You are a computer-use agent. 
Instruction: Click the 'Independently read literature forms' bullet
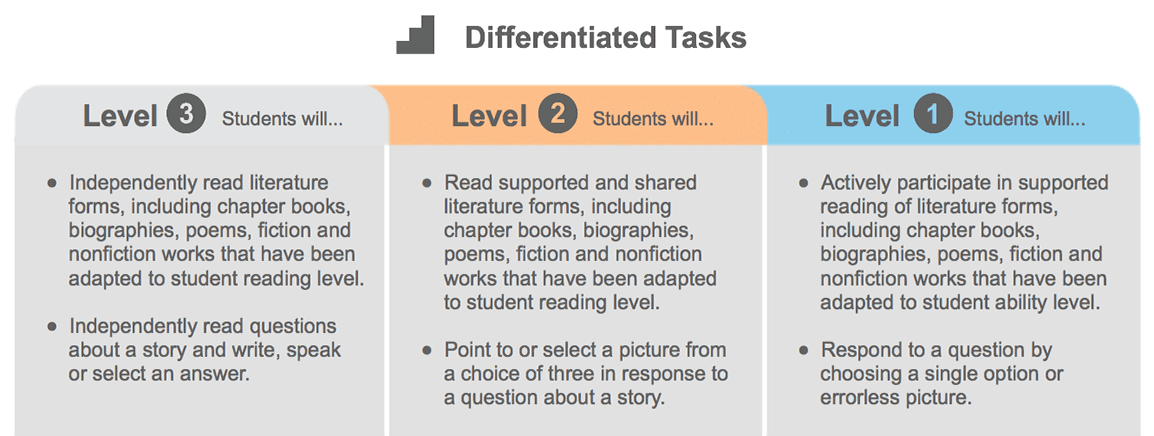click(206, 230)
